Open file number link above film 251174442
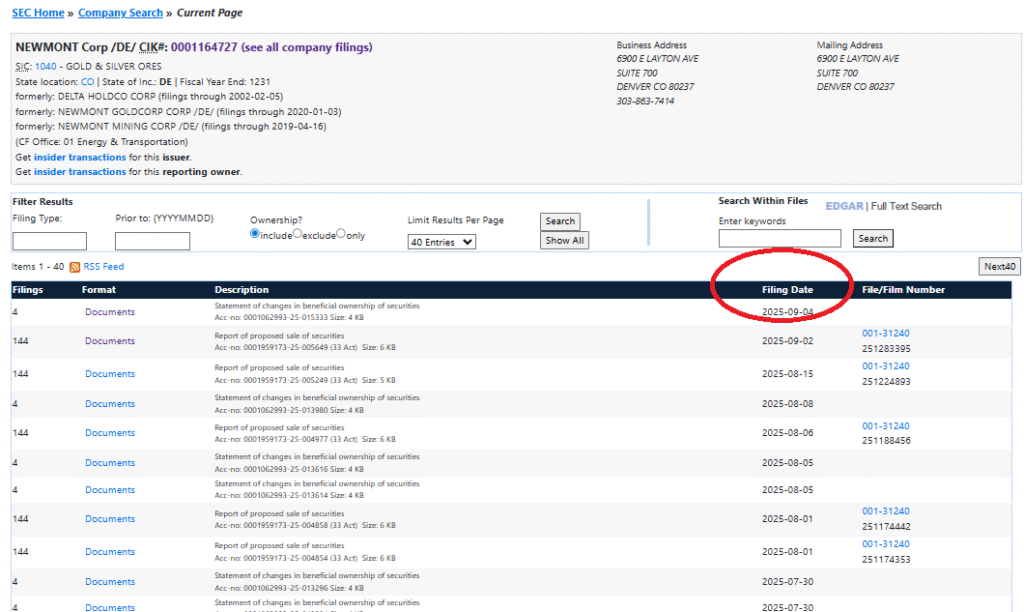This screenshot has width=1024, height=612. pyautogui.click(x=886, y=511)
